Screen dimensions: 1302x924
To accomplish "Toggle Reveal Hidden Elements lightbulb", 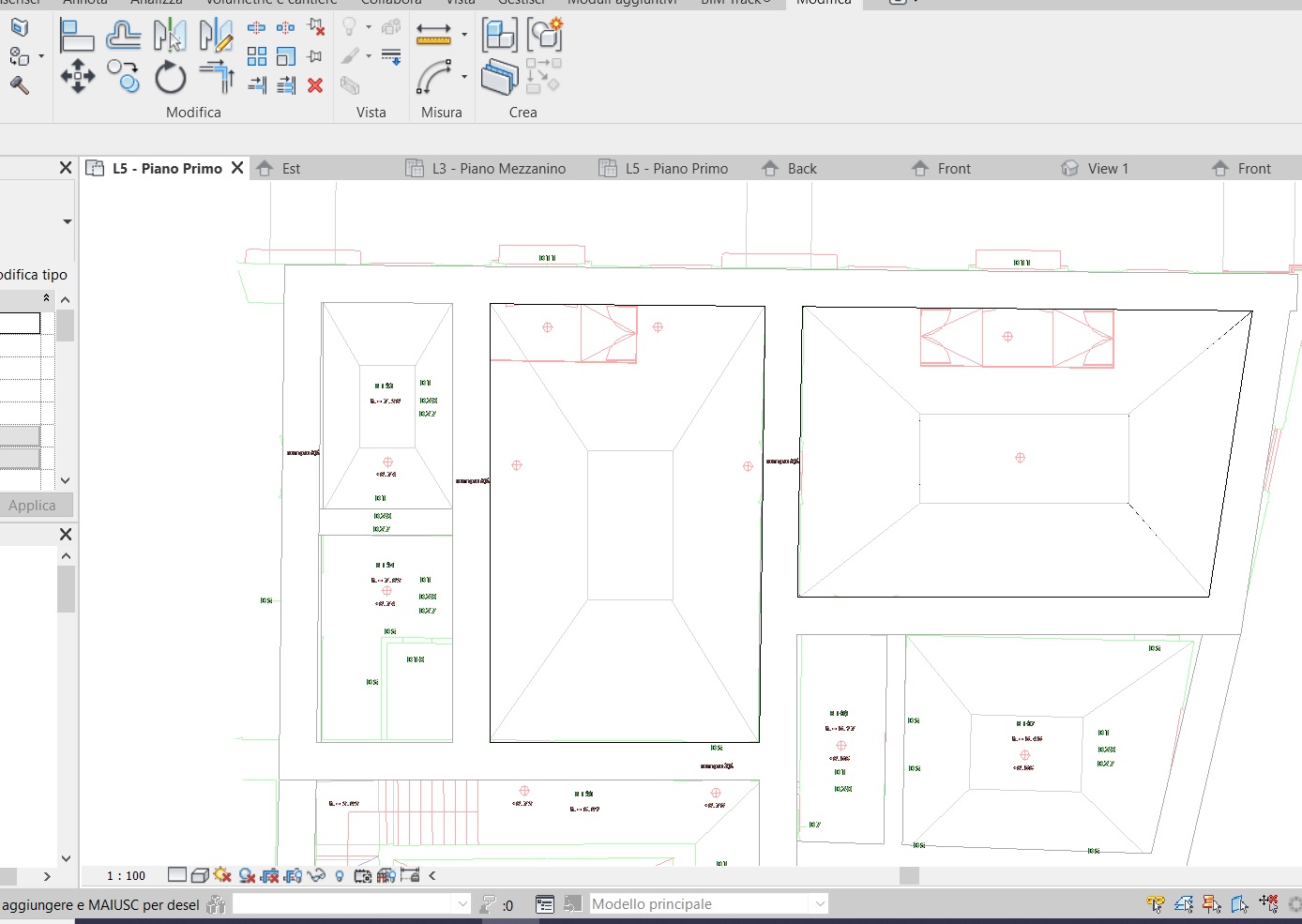I will [340, 874].
